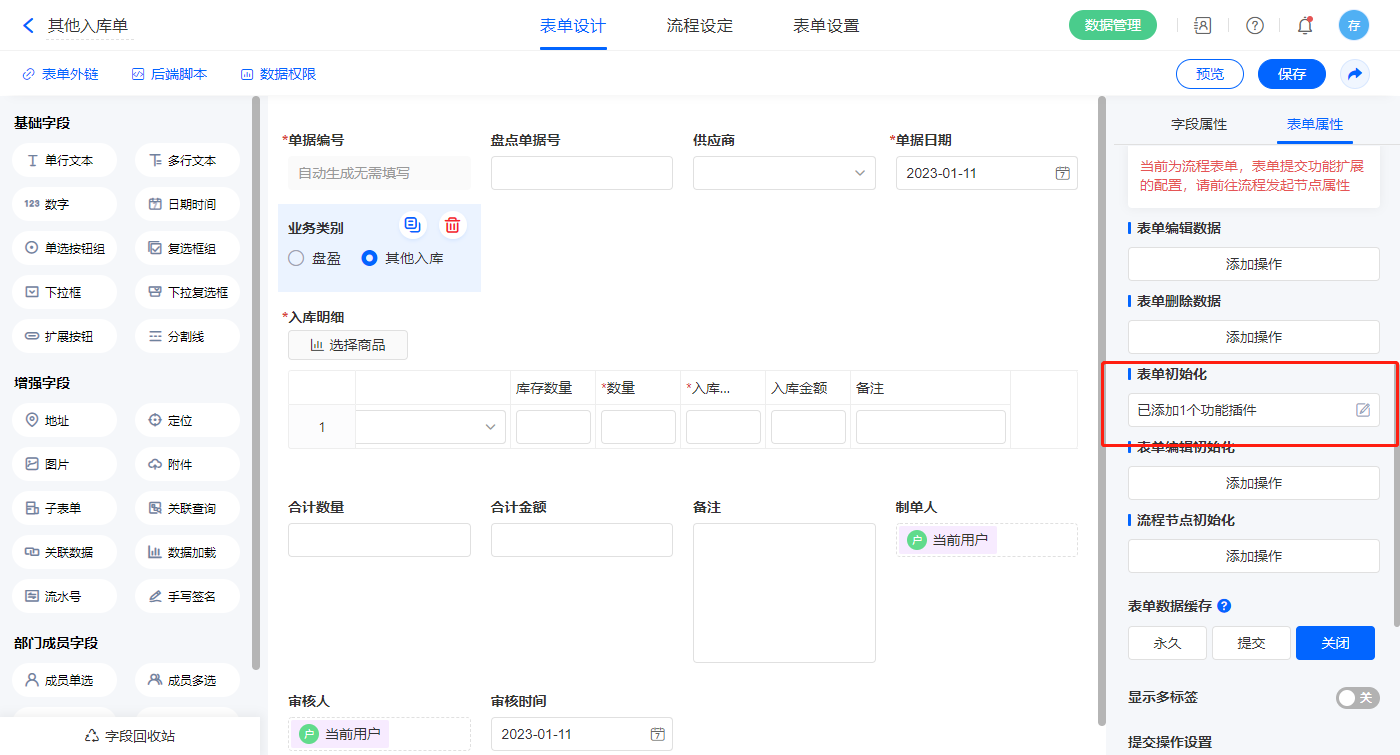Screen dimensions: 1400x755
Task: Click the 盘点单据号 input field
Action: [x=581, y=173]
